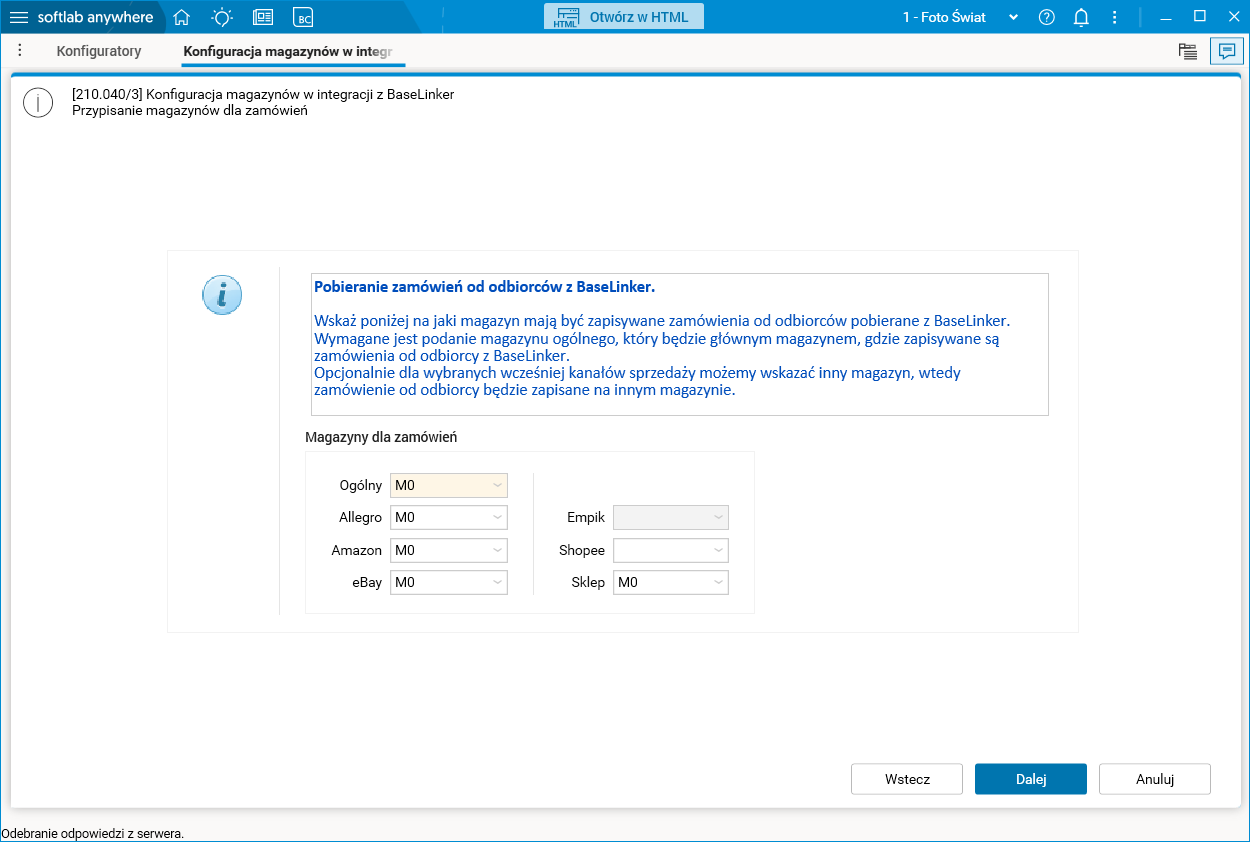Open the Amazon warehouse dropdown

point(449,550)
